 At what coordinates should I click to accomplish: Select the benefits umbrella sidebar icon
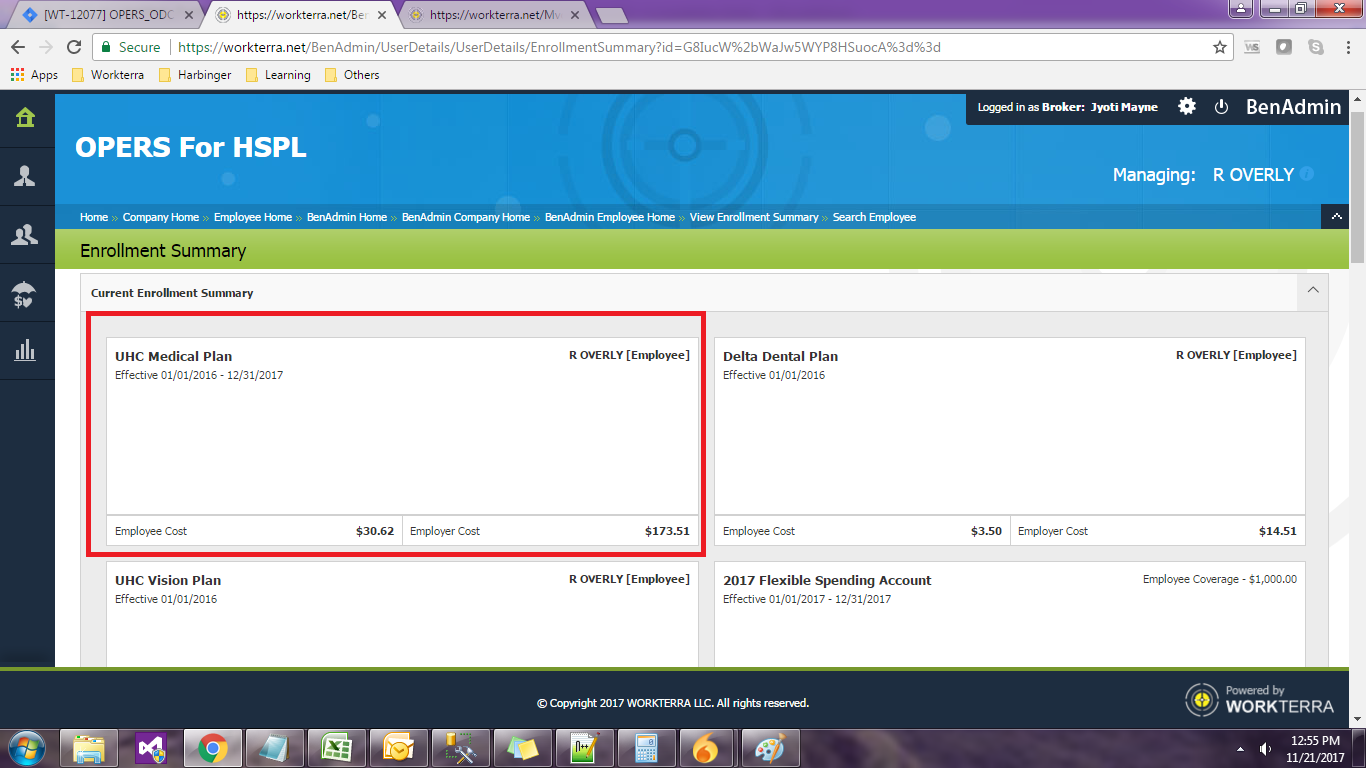[x=25, y=293]
